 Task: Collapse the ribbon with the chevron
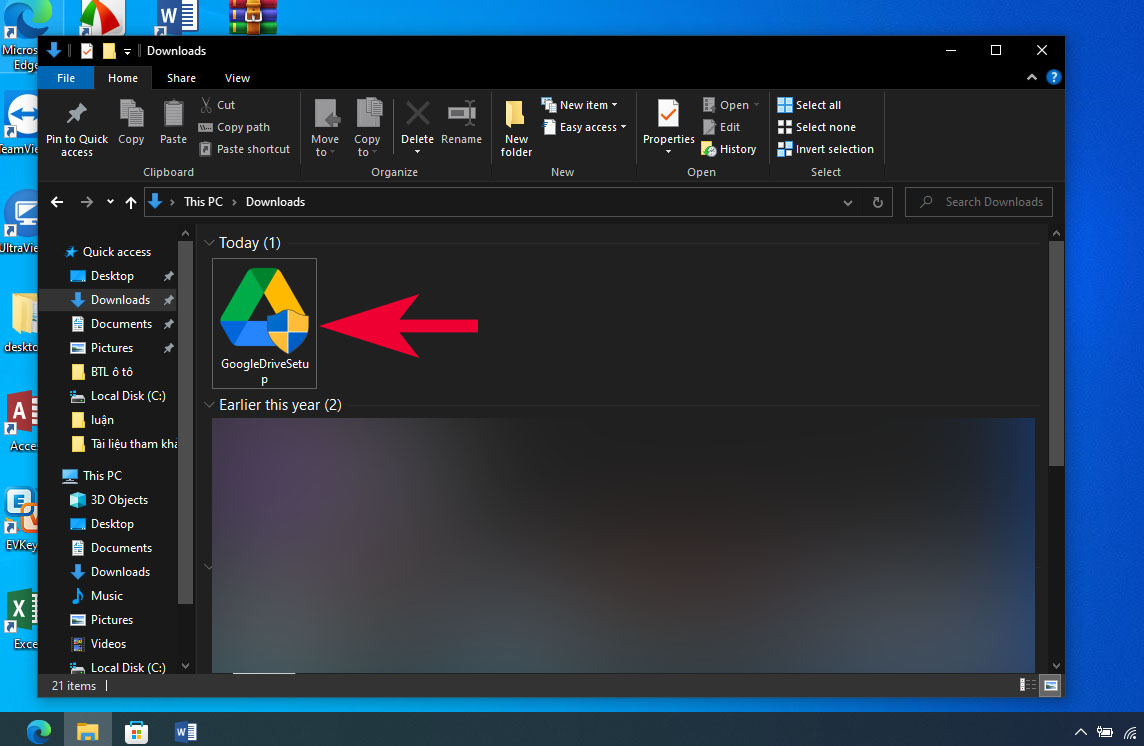pos(1032,77)
